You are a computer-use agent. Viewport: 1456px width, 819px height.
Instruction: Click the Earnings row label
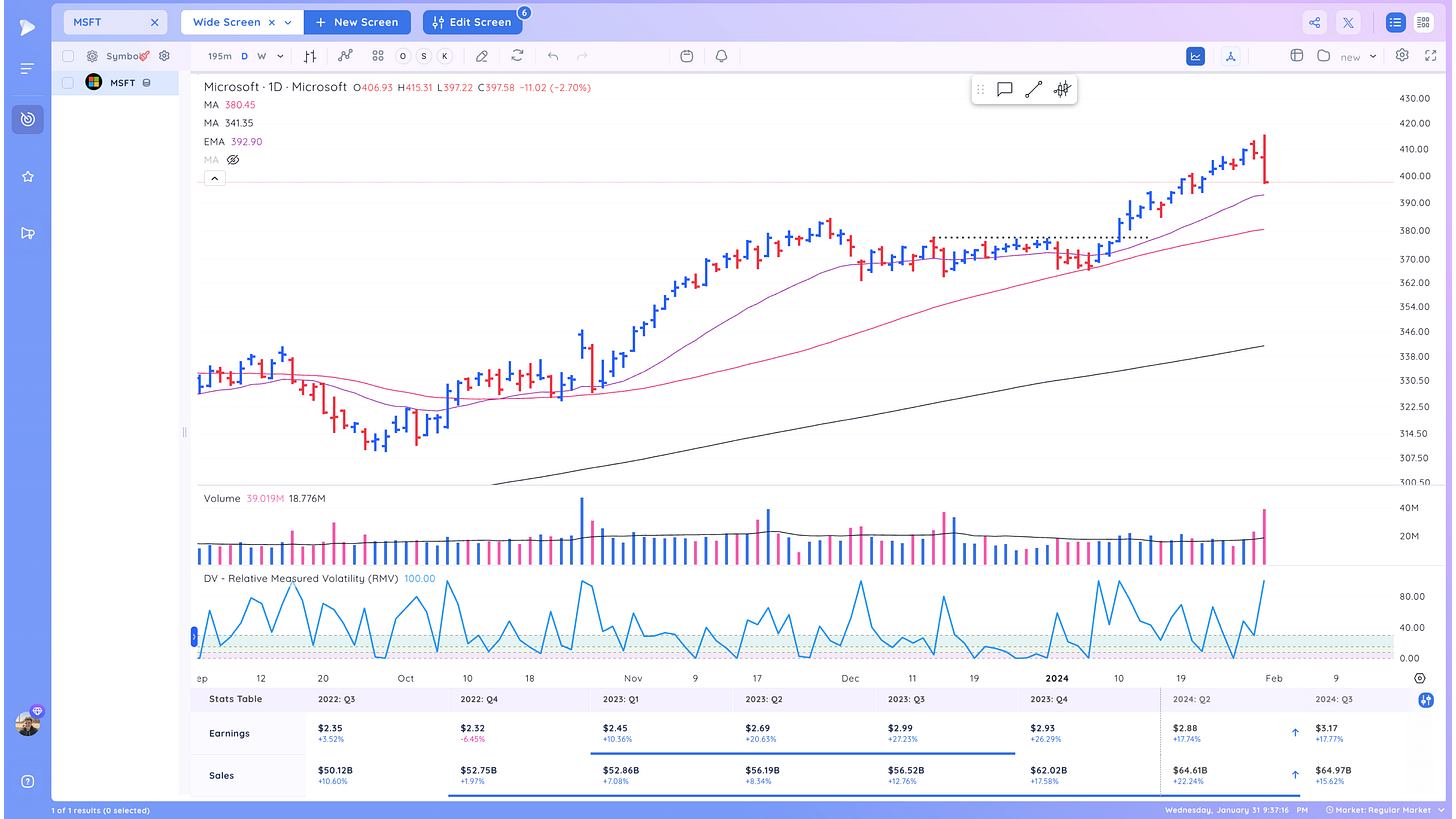tap(230, 733)
